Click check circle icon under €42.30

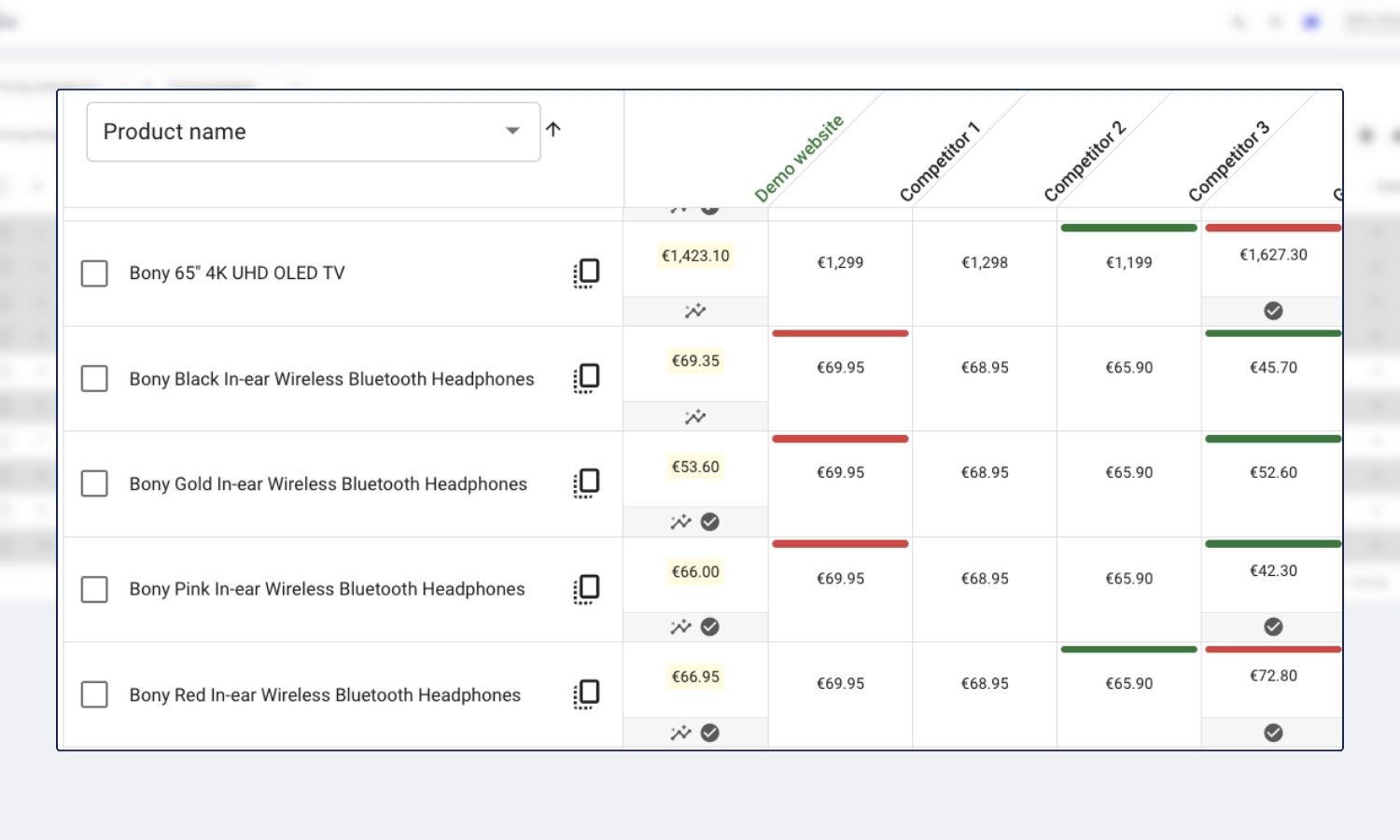pos(1273,627)
